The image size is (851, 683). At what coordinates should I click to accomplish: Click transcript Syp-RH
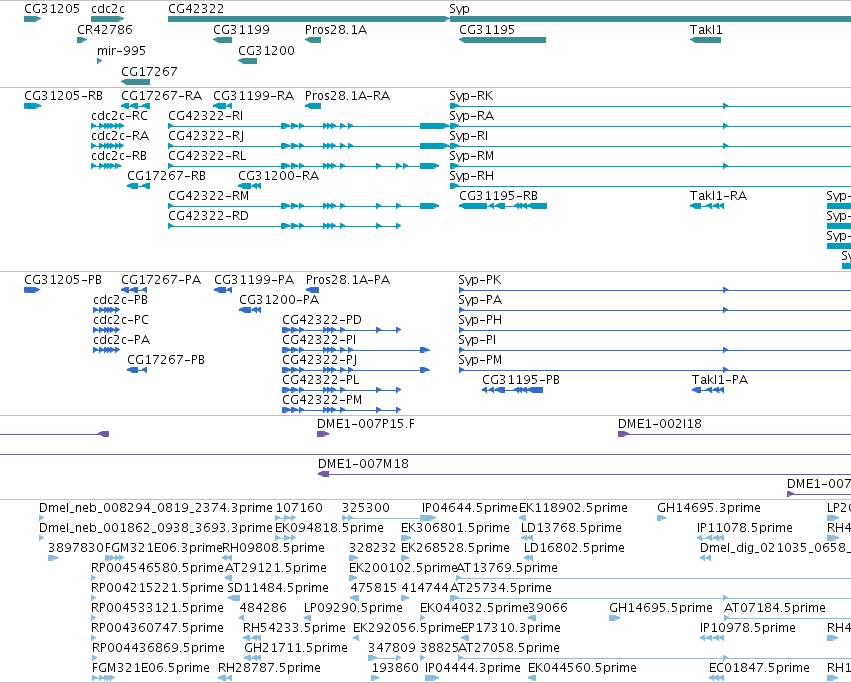click(x=471, y=176)
